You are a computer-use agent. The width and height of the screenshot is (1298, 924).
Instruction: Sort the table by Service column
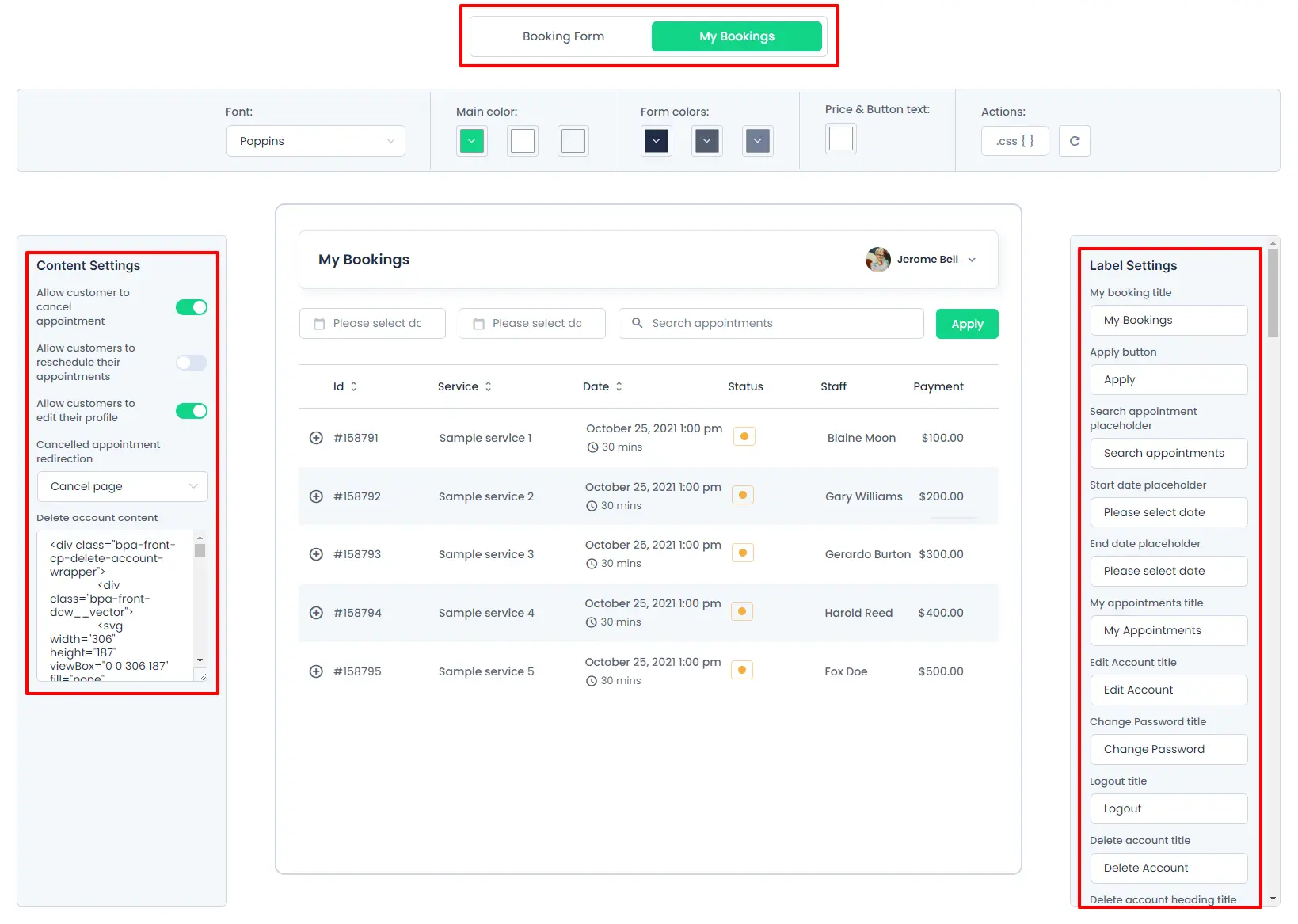click(488, 386)
